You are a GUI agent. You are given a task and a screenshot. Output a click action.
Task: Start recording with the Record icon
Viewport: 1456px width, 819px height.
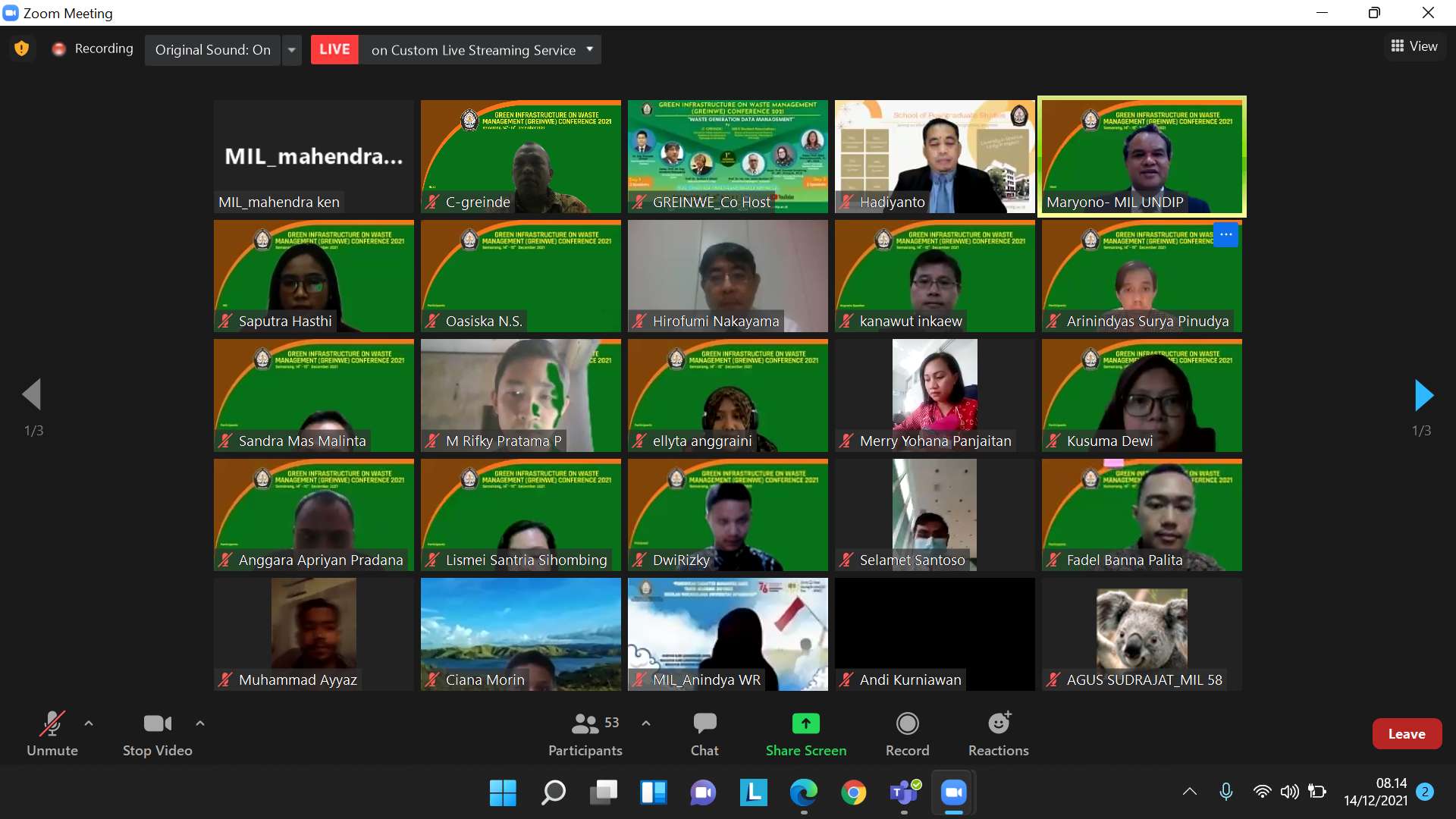coord(907,724)
